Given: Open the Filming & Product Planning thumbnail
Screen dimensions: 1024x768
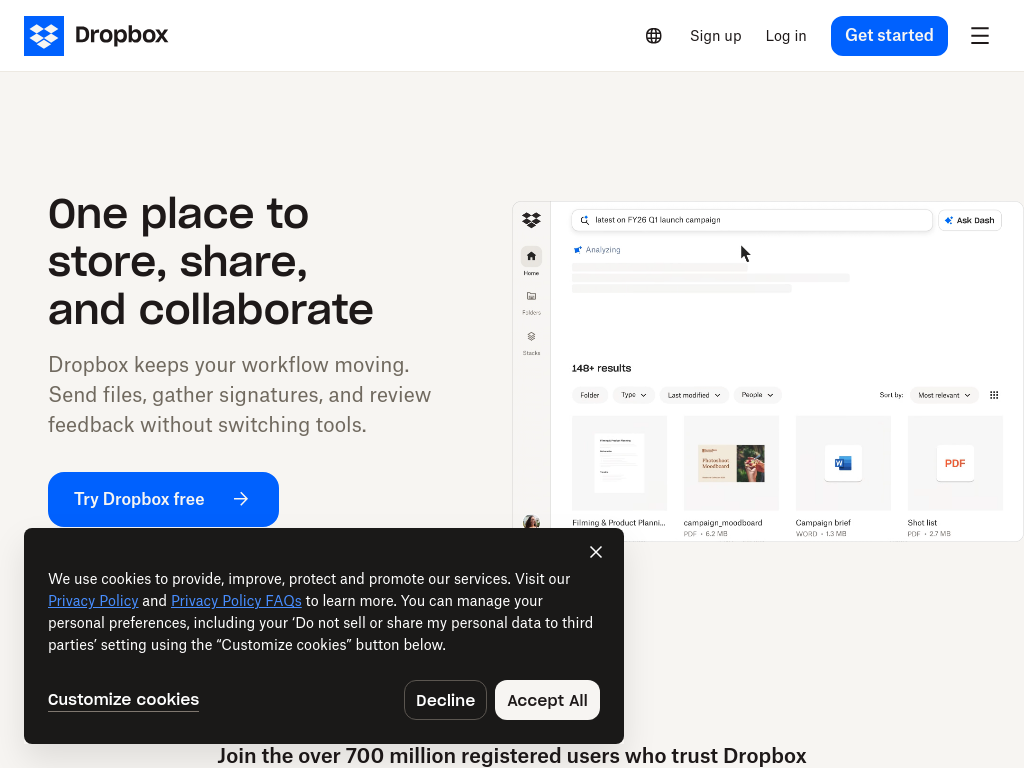Looking at the screenshot, I should 619,463.
